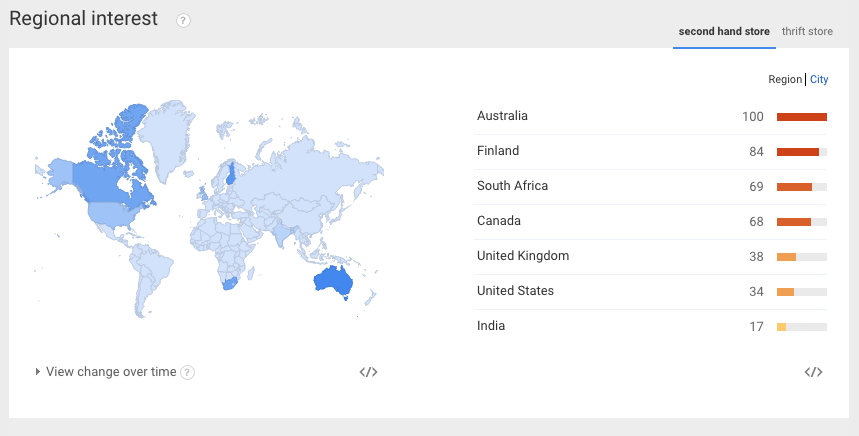The width and height of the screenshot is (859, 436).
Task: Click Australia on the world map
Action: [x=332, y=282]
